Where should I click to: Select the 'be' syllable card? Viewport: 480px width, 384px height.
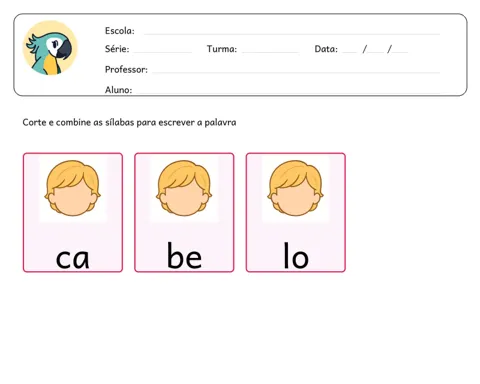pyautogui.click(x=184, y=213)
